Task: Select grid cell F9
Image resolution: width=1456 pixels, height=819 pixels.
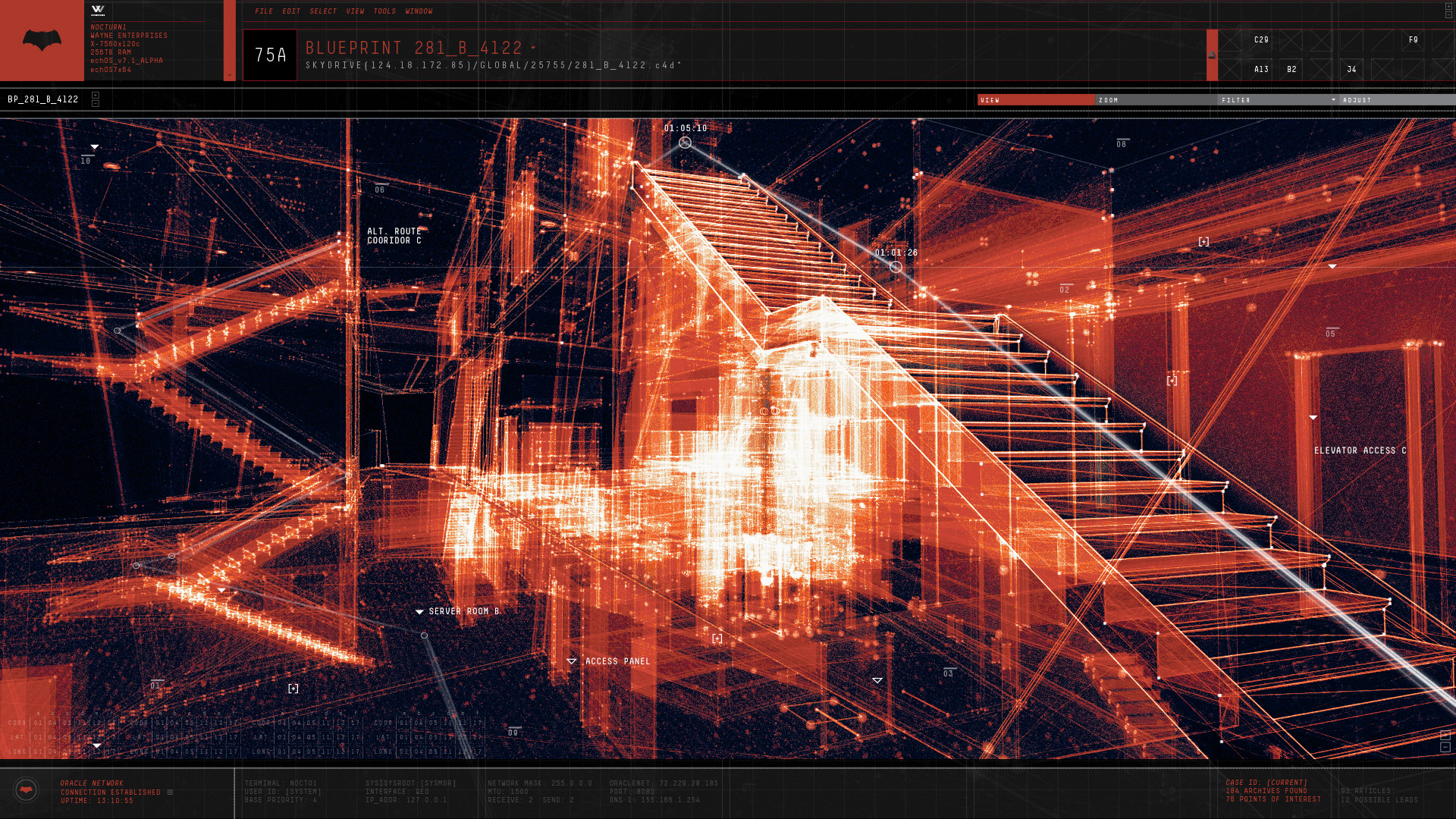Action: tap(1413, 40)
